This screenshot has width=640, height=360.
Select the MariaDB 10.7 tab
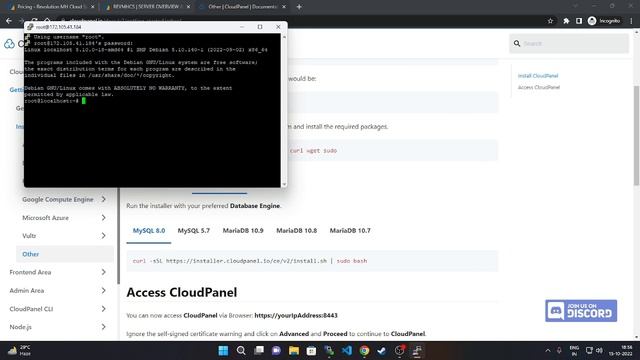[350, 231]
